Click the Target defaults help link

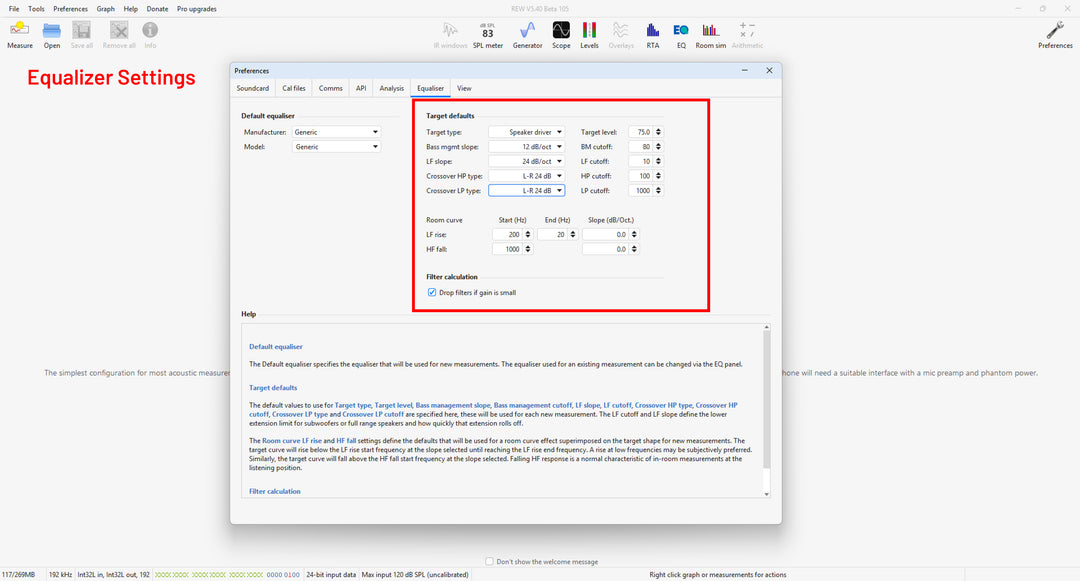coord(273,387)
